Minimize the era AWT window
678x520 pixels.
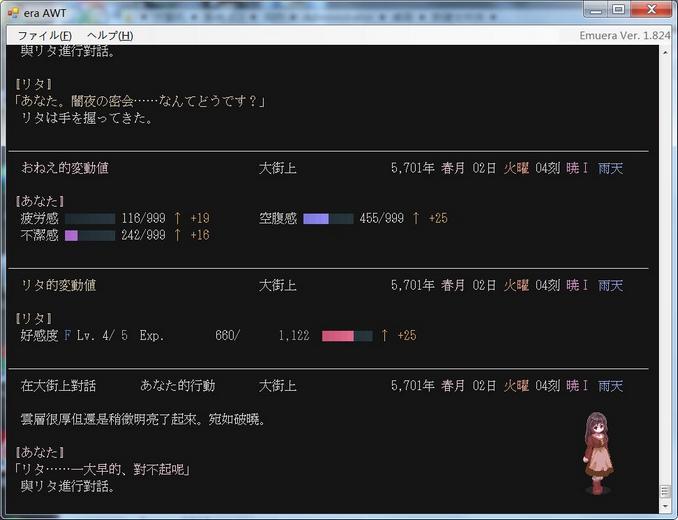click(x=595, y=10)
